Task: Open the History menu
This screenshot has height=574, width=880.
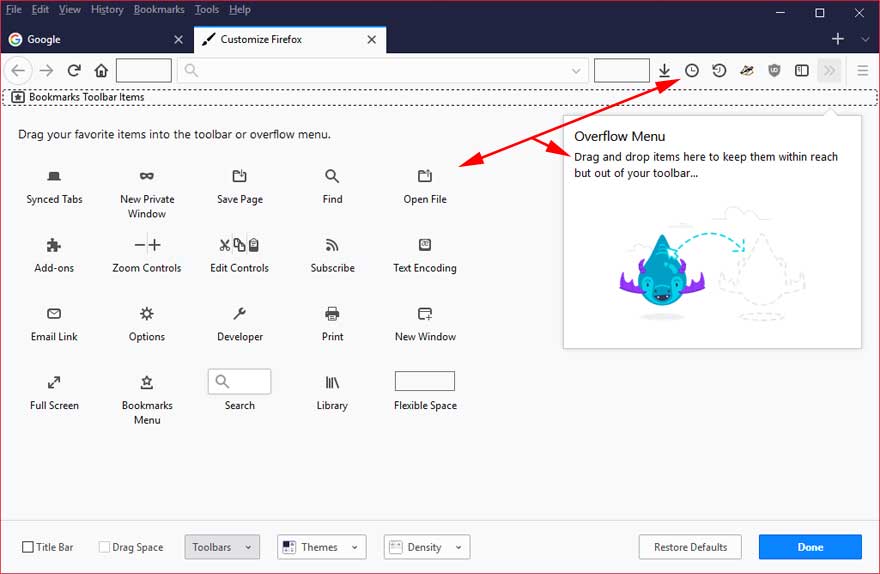Action: pyautogui.click(x=107, y=10)
